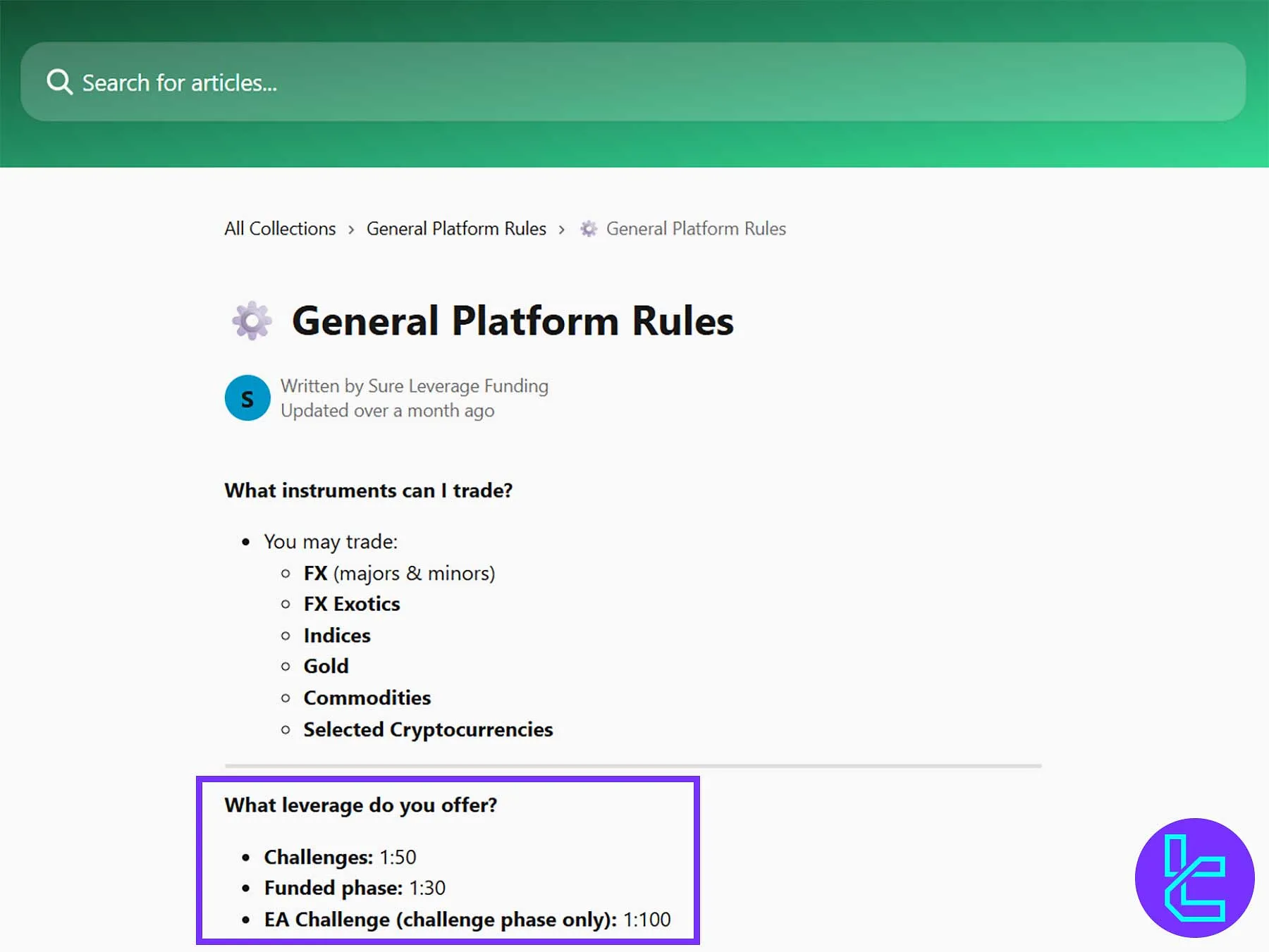
Task: Click the purple logo badge in corner
Action: point(1194,877)
